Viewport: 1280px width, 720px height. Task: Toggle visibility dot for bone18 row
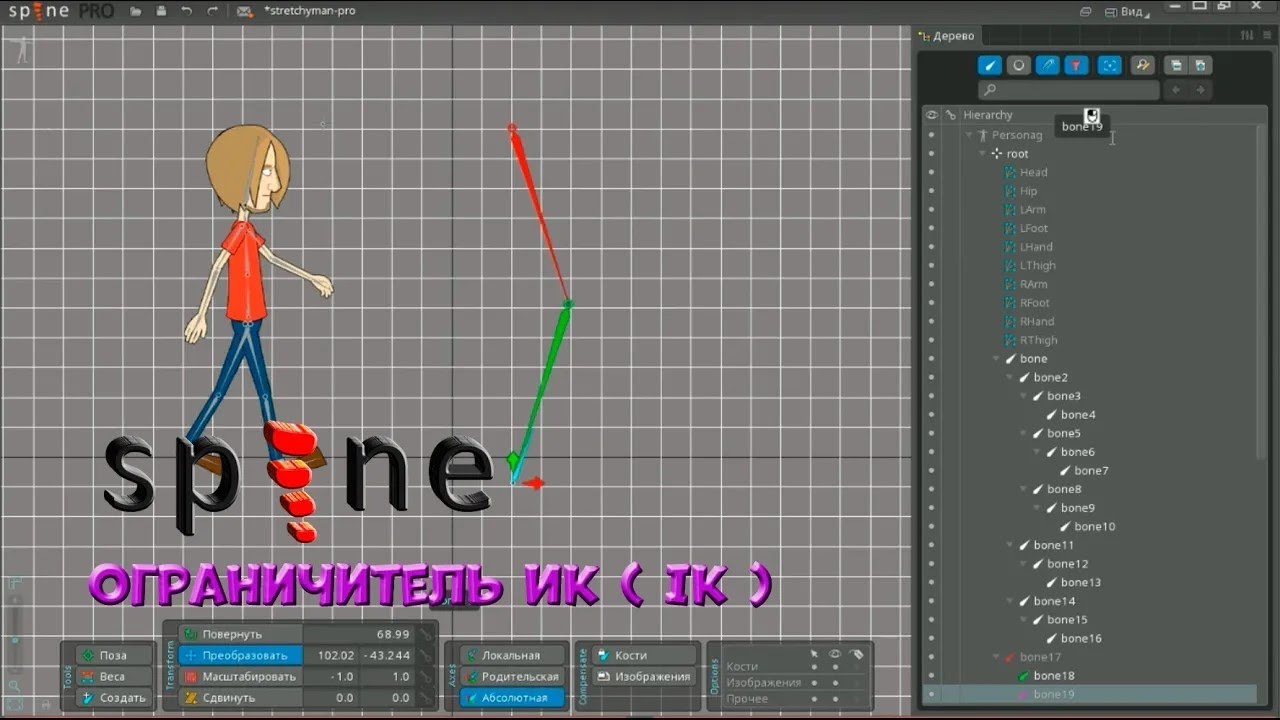pos(932,676)
